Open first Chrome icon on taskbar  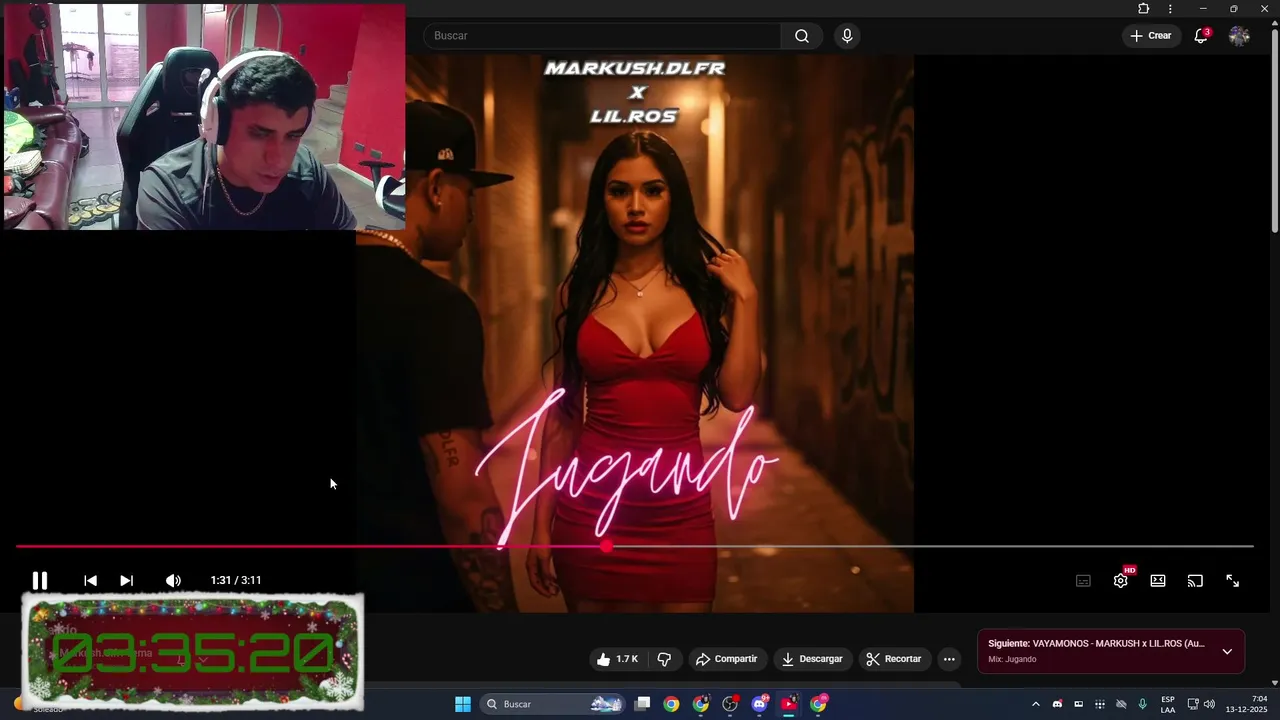click(671, 704)
